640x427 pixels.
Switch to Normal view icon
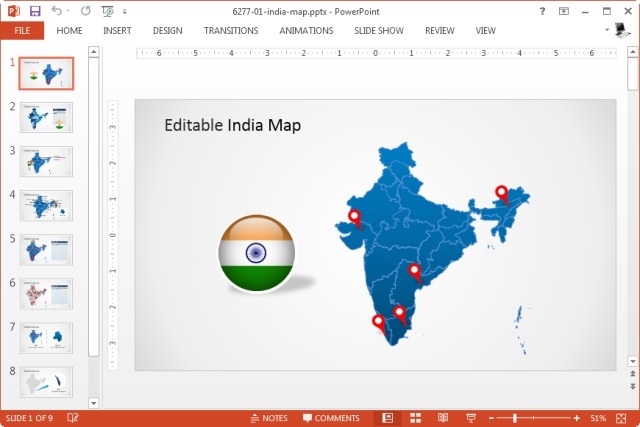387,418
